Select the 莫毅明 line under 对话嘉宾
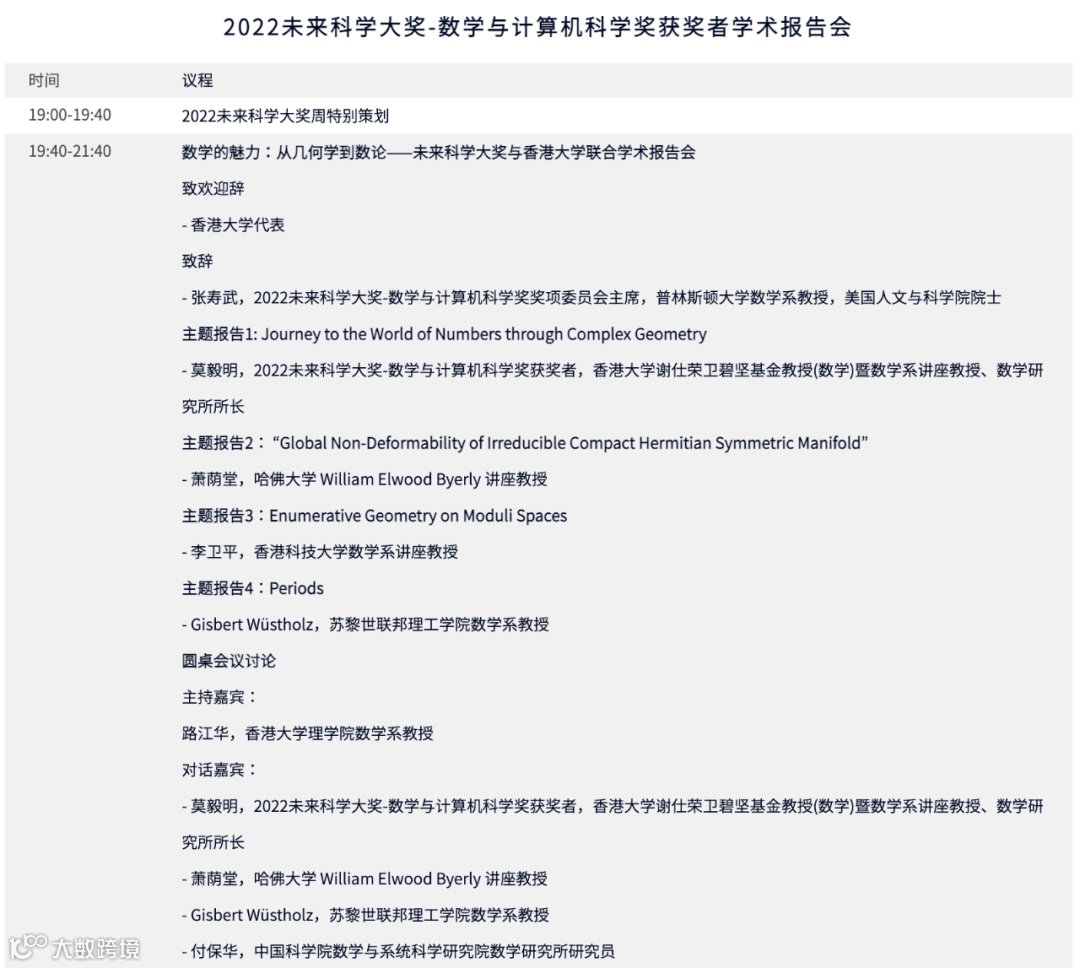The width and height of the screenshot is (1080, 968). (612, 807)
